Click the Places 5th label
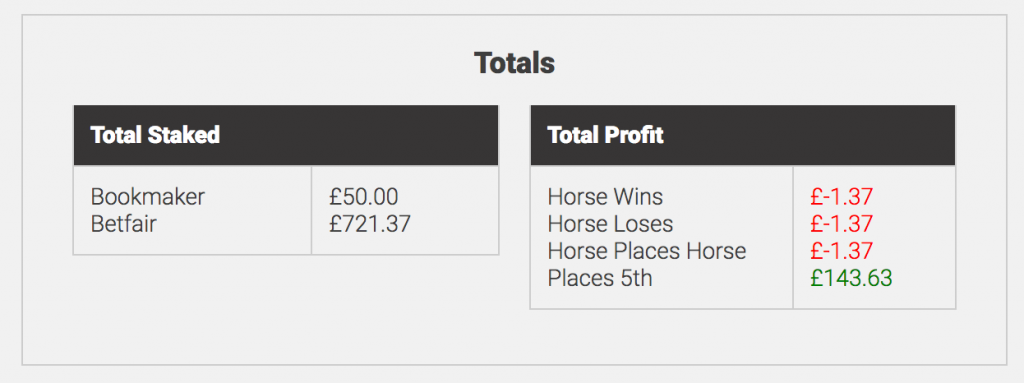The width and height of the screenshot is (1024, 383). pos(600,278)
